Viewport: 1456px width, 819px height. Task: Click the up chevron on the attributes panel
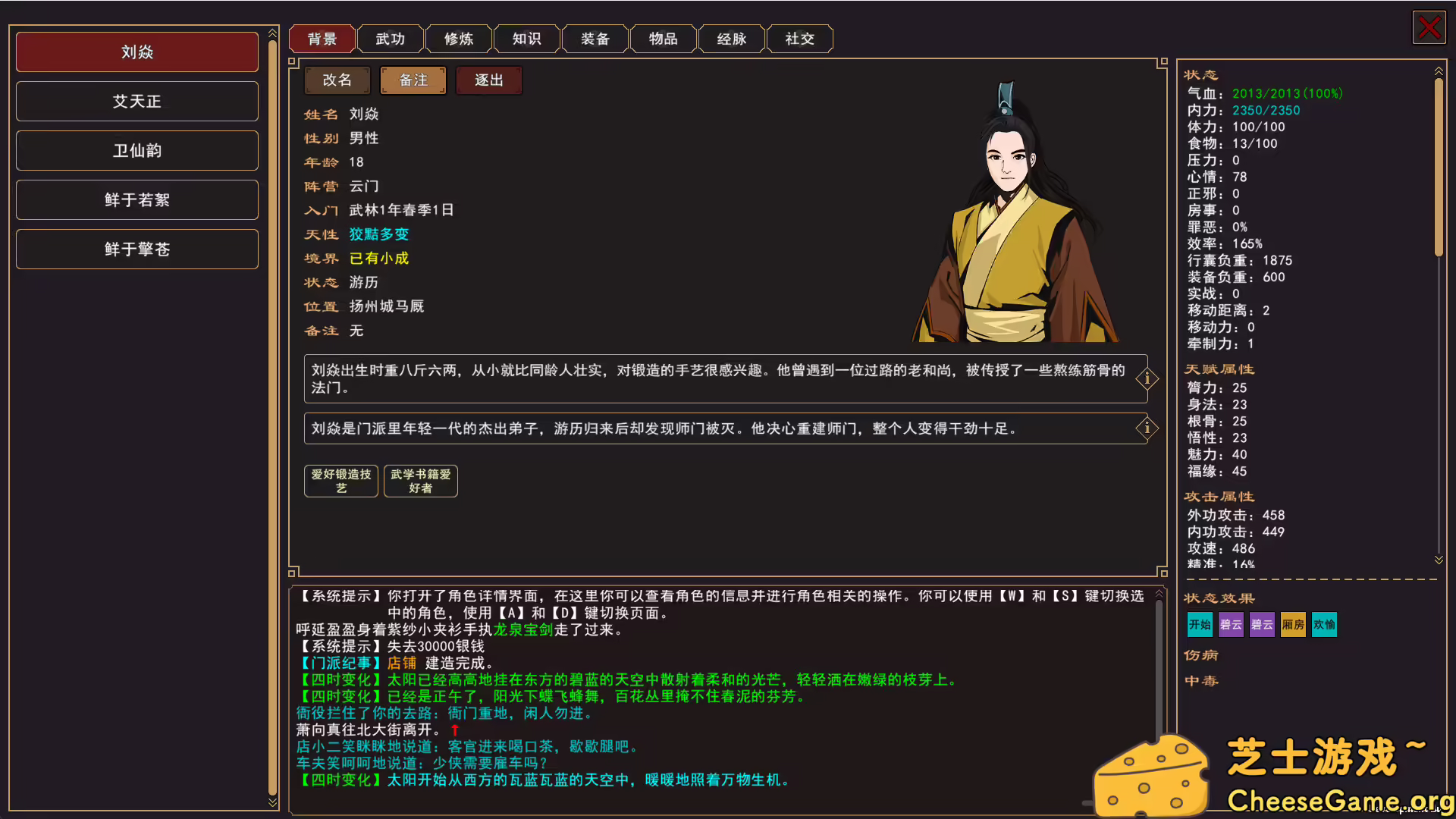[1439, 70]
